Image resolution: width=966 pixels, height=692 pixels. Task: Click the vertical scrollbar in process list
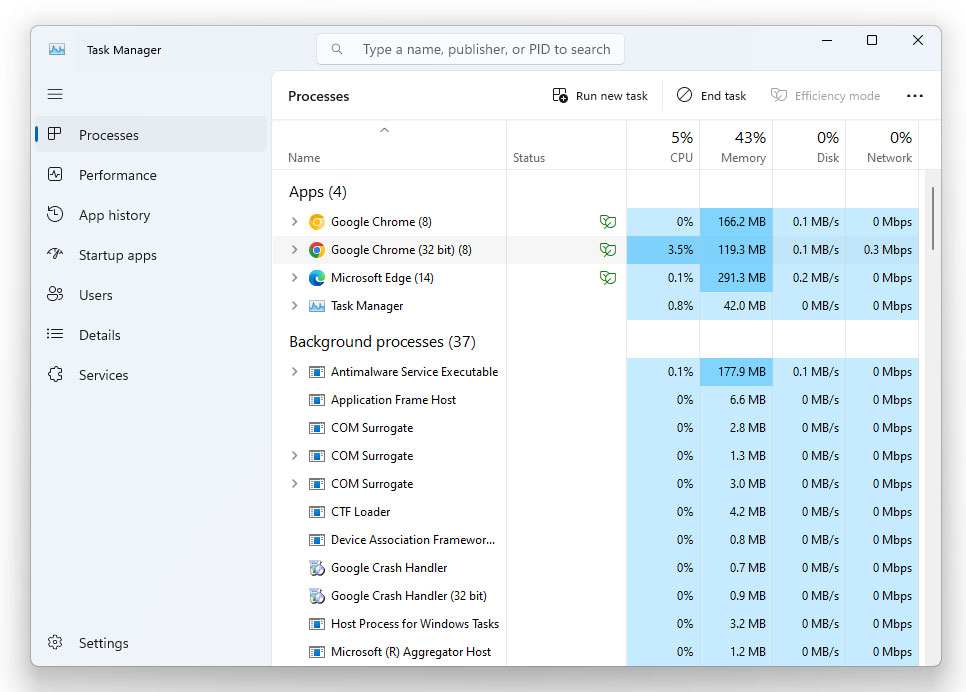click(933, 219)
